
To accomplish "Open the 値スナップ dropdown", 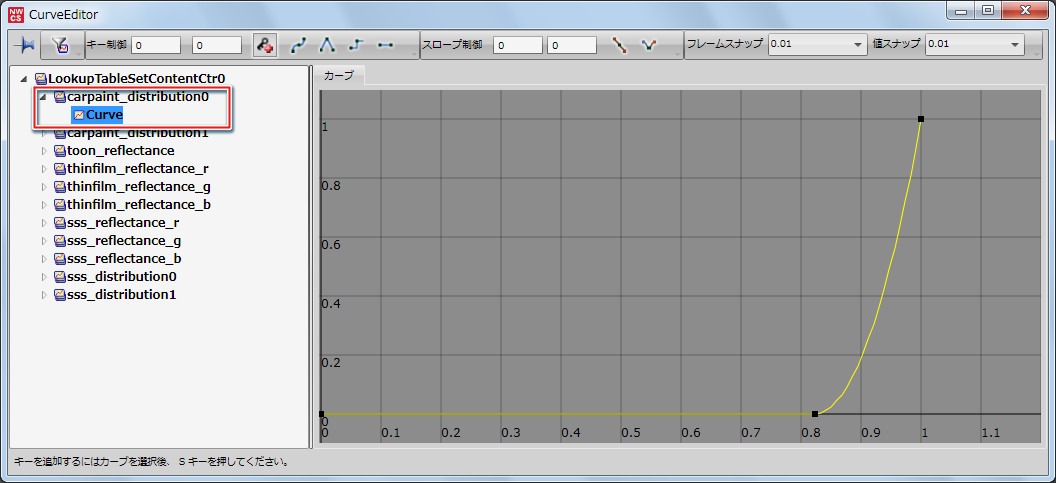I will pos(1015,45).
